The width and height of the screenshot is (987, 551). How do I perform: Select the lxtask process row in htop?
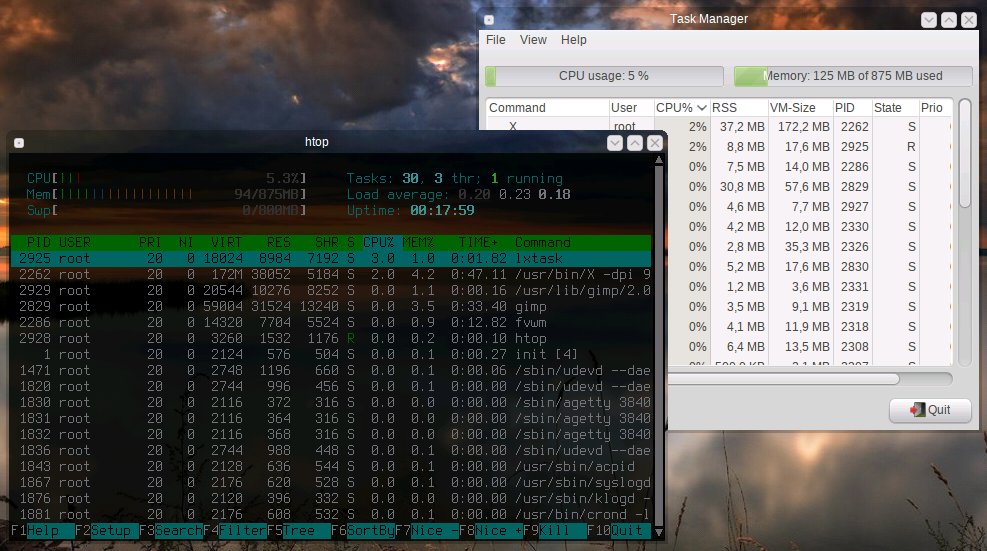click(x=330, y=259)
